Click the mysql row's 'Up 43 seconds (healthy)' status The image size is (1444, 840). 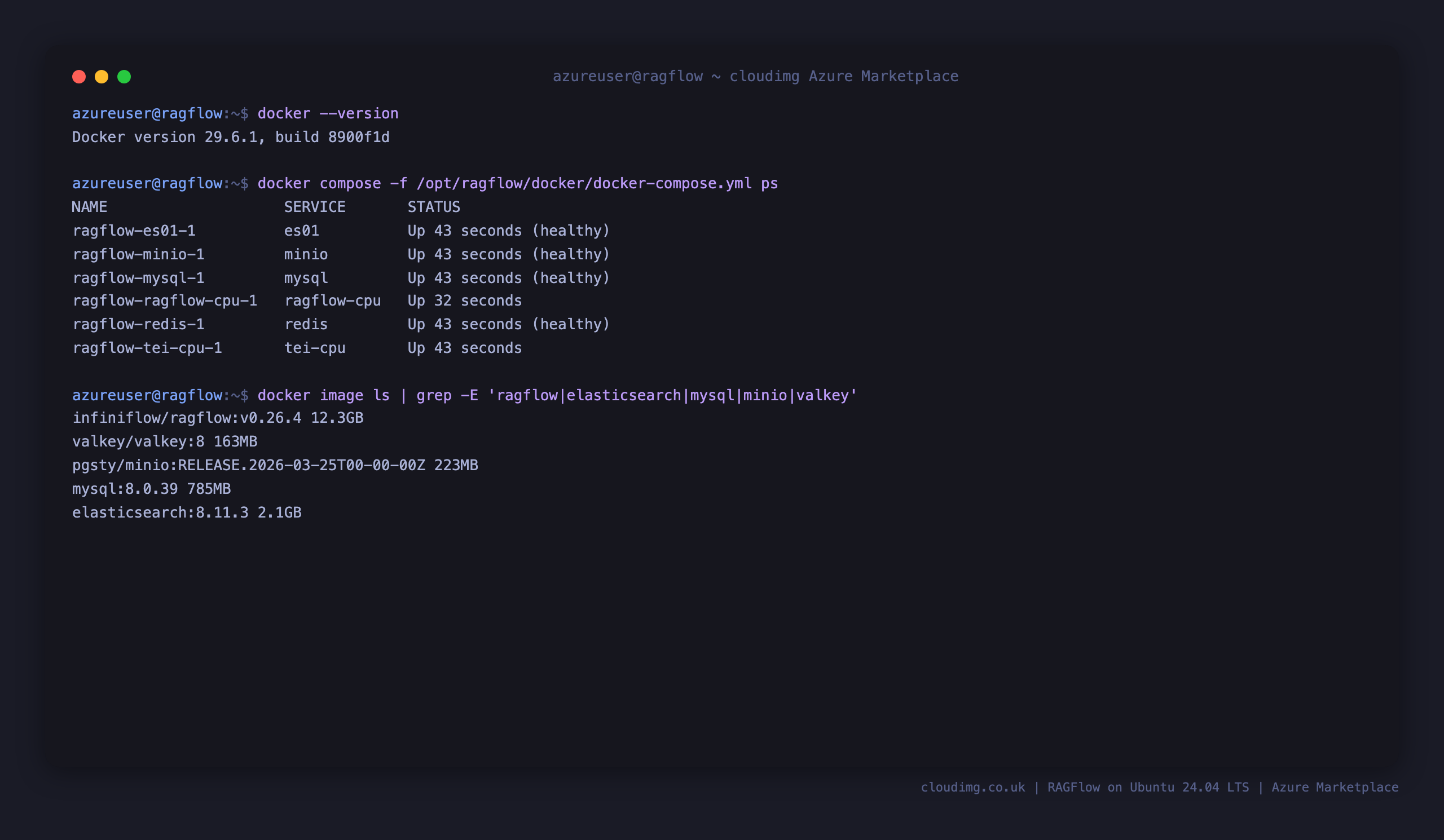pos(509,278)
